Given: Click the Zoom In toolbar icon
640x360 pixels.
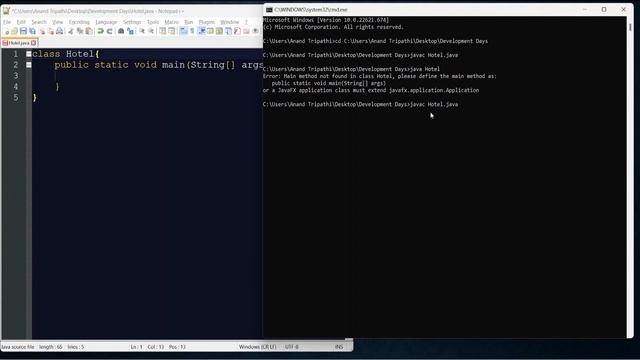Looking at the screenshot, I should click(142, 31).
